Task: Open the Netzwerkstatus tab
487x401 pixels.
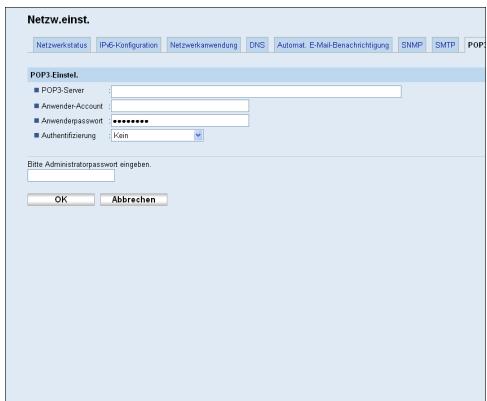Action: 62,45
